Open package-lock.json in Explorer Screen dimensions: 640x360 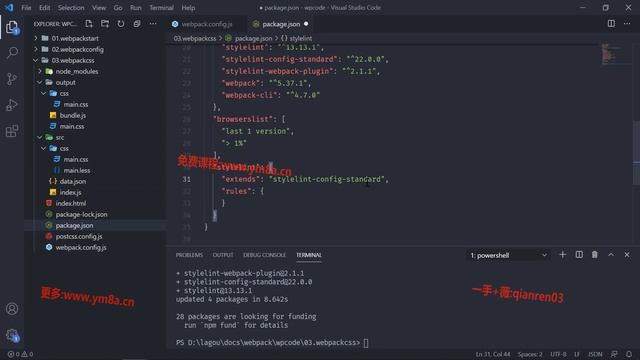[x=81, y=215]
